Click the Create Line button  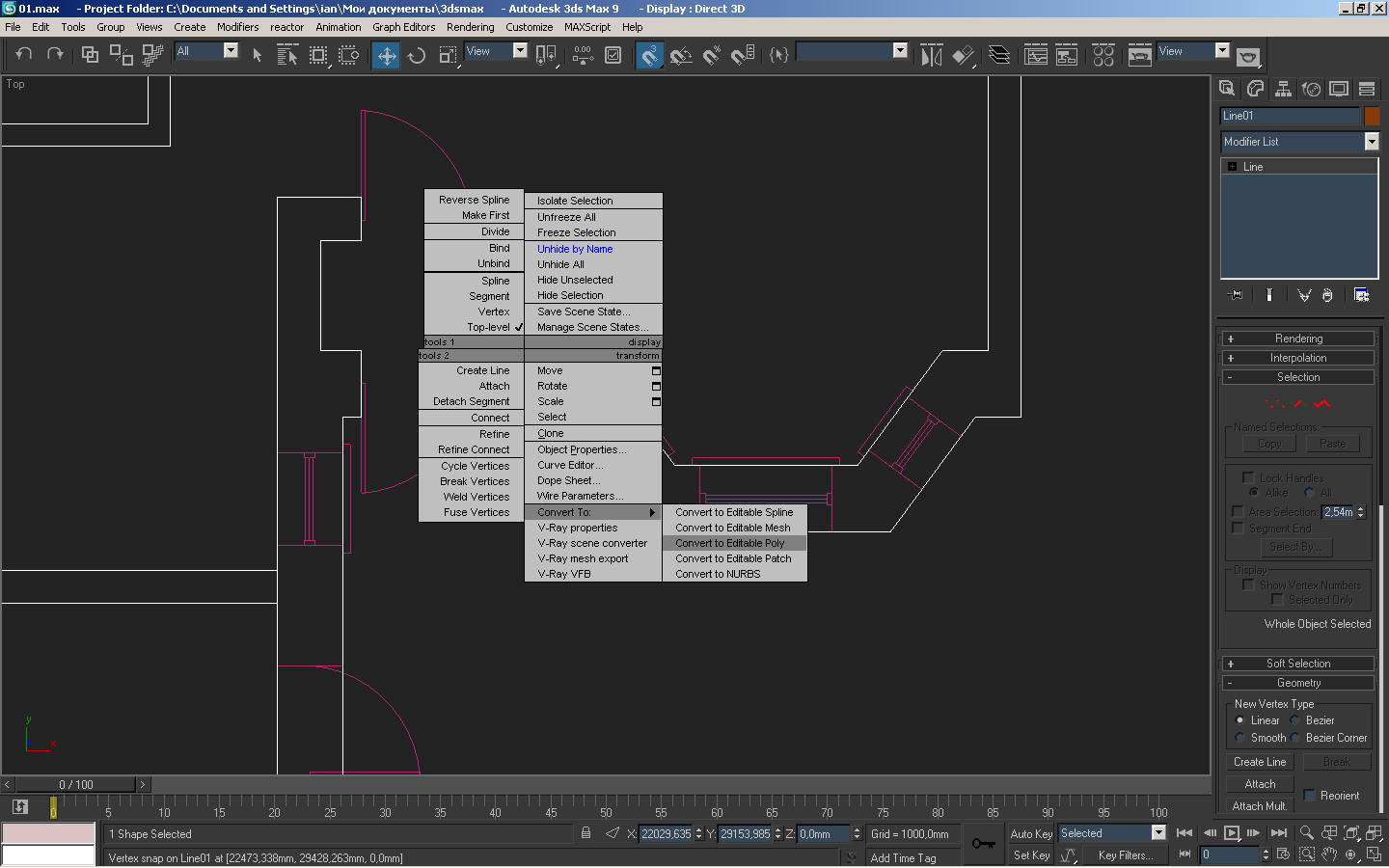1260,762
